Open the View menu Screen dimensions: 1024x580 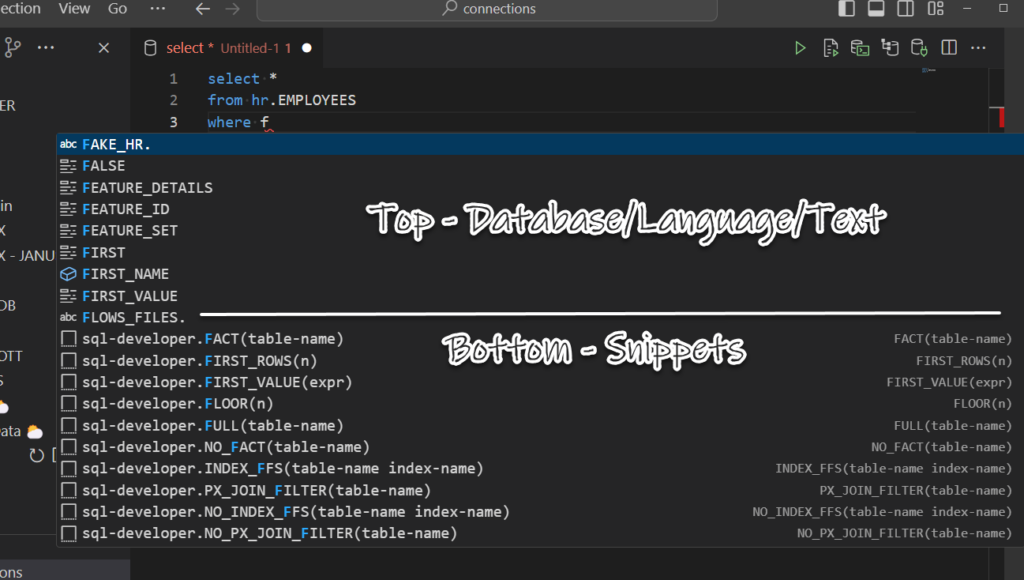(x=74, y=8)
